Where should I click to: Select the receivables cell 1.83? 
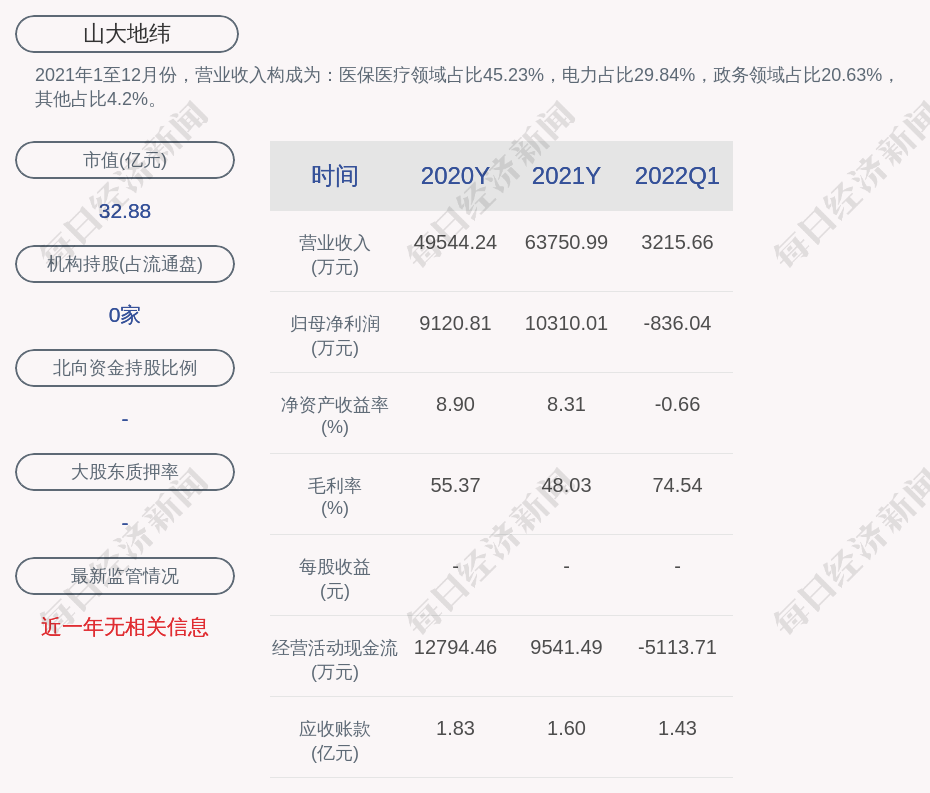tap(455, 728)
